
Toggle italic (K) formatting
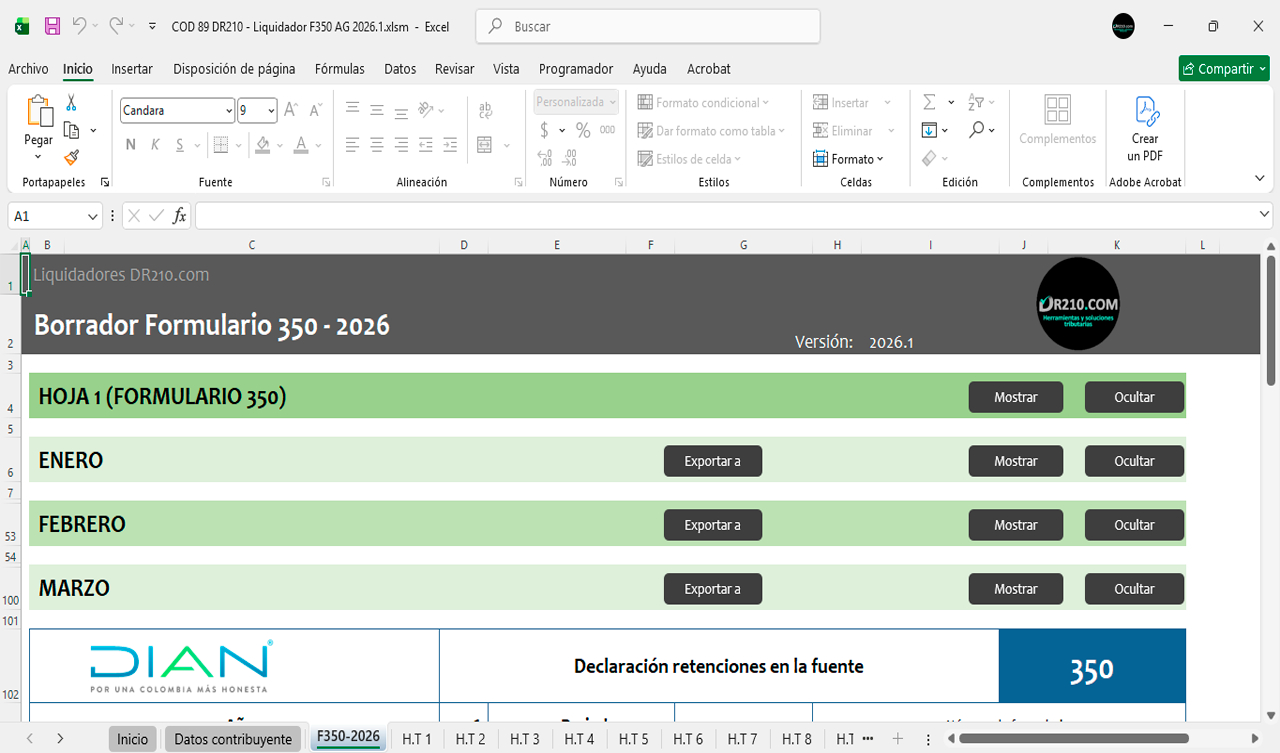click(155, 145)
